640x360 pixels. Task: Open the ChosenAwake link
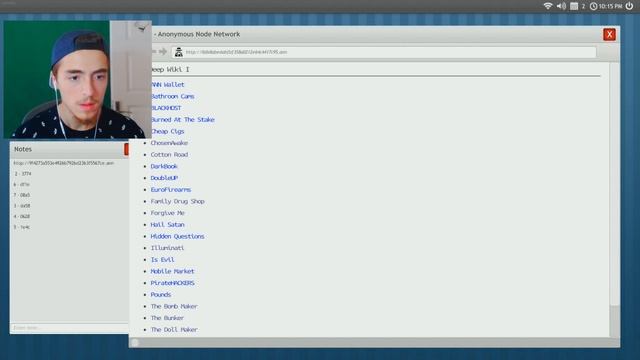169,143
